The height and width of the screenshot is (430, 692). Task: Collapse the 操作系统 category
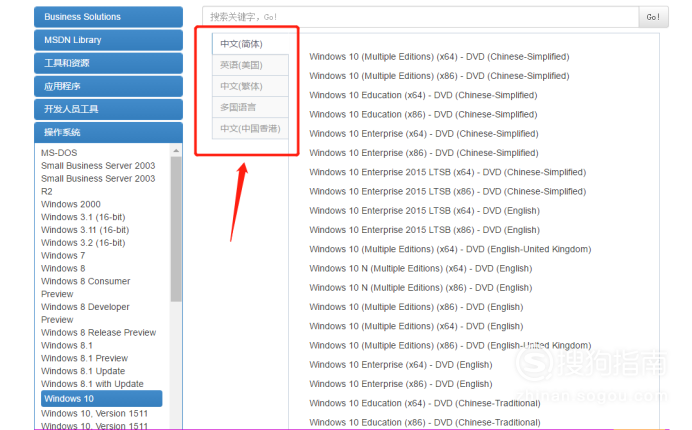point(108,132)
